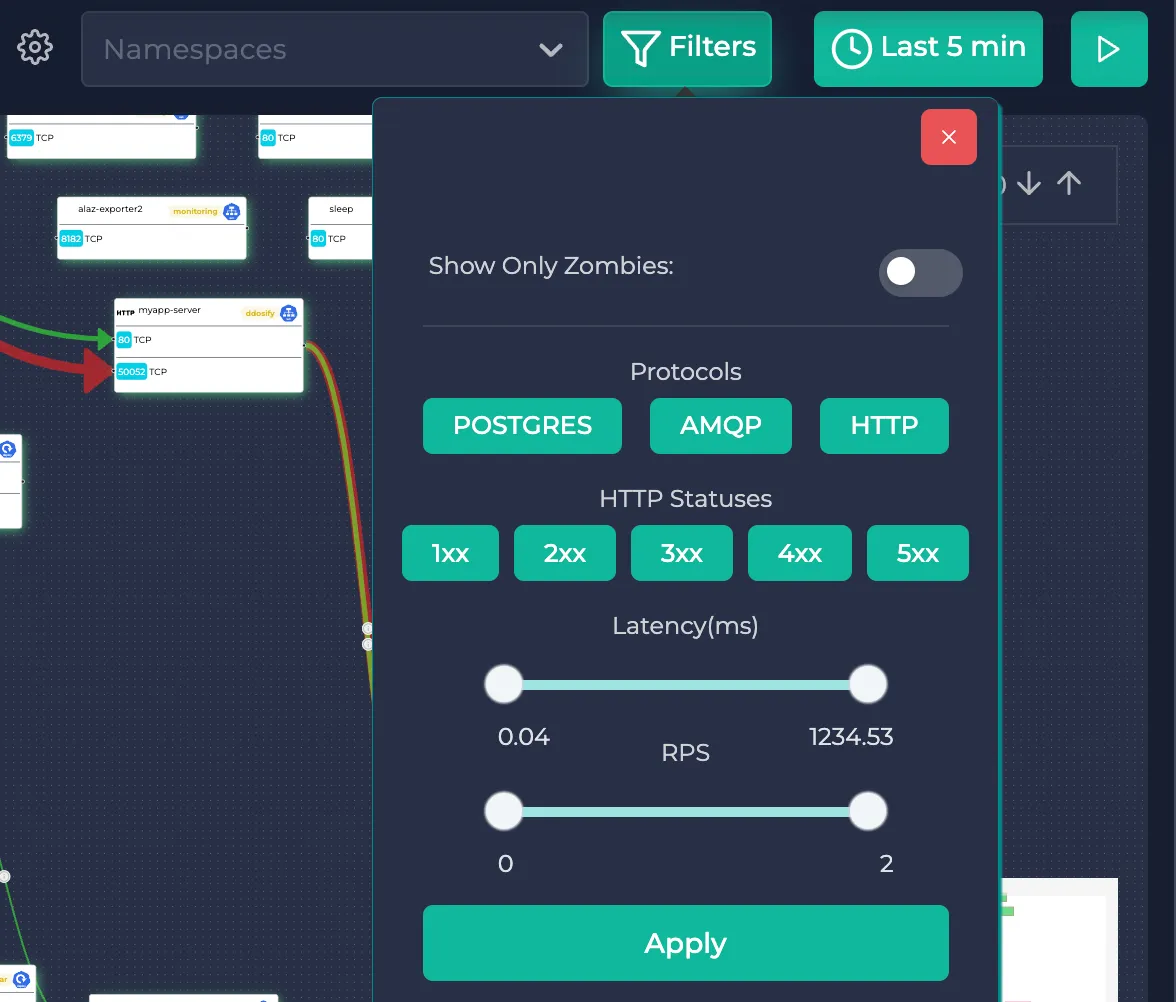The image size is (1176, 1002).
Task: Toggle the 3xx HTTP status filter
Action: pos(682,553)
